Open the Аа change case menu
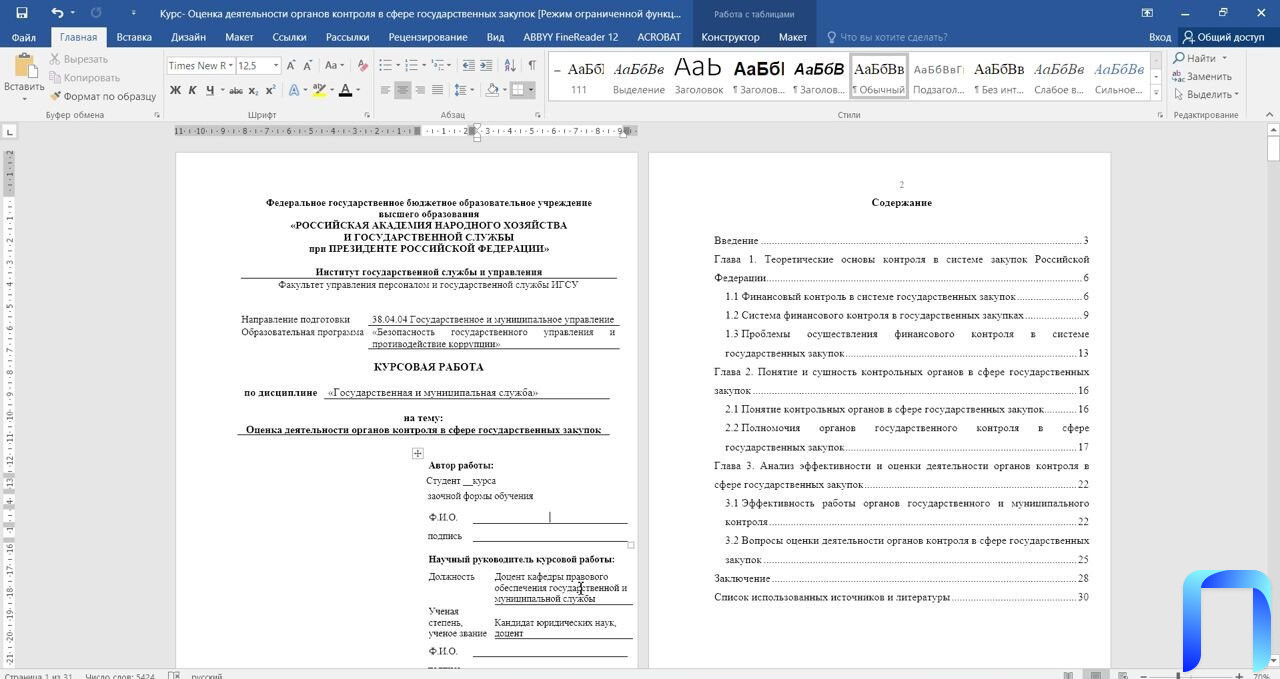 coord(333,65)
